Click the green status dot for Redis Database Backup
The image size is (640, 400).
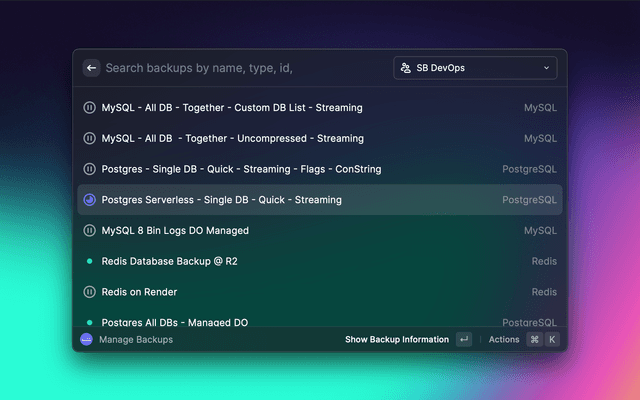point(89,261)
